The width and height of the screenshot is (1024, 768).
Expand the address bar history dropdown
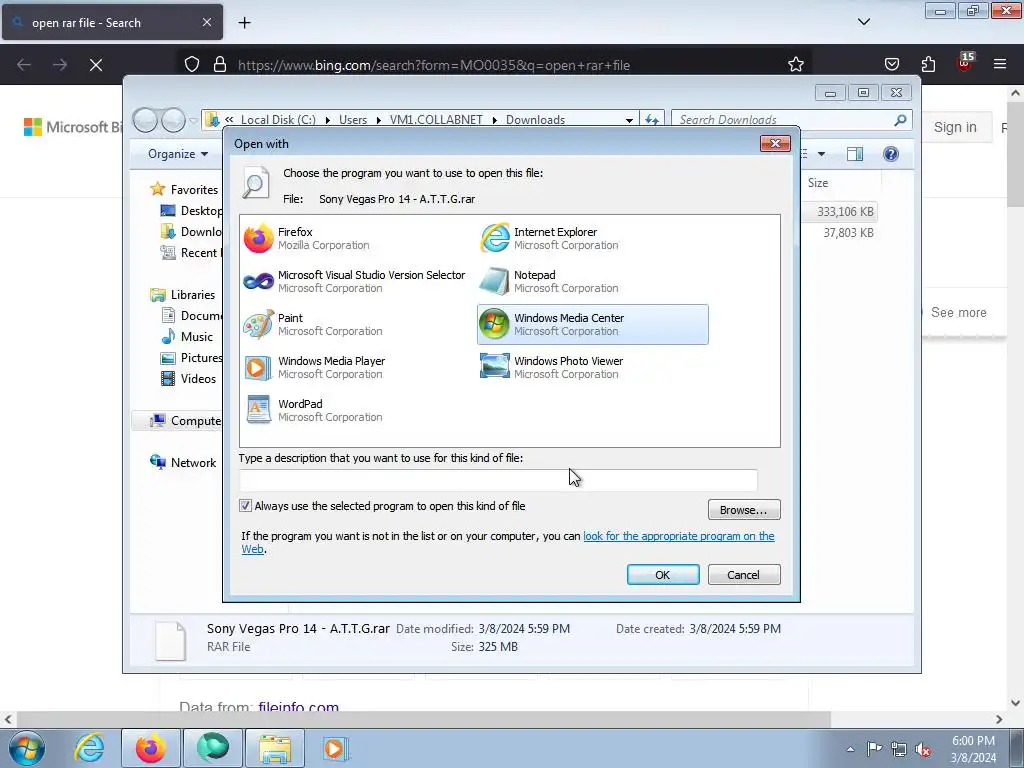pos(629,120)
